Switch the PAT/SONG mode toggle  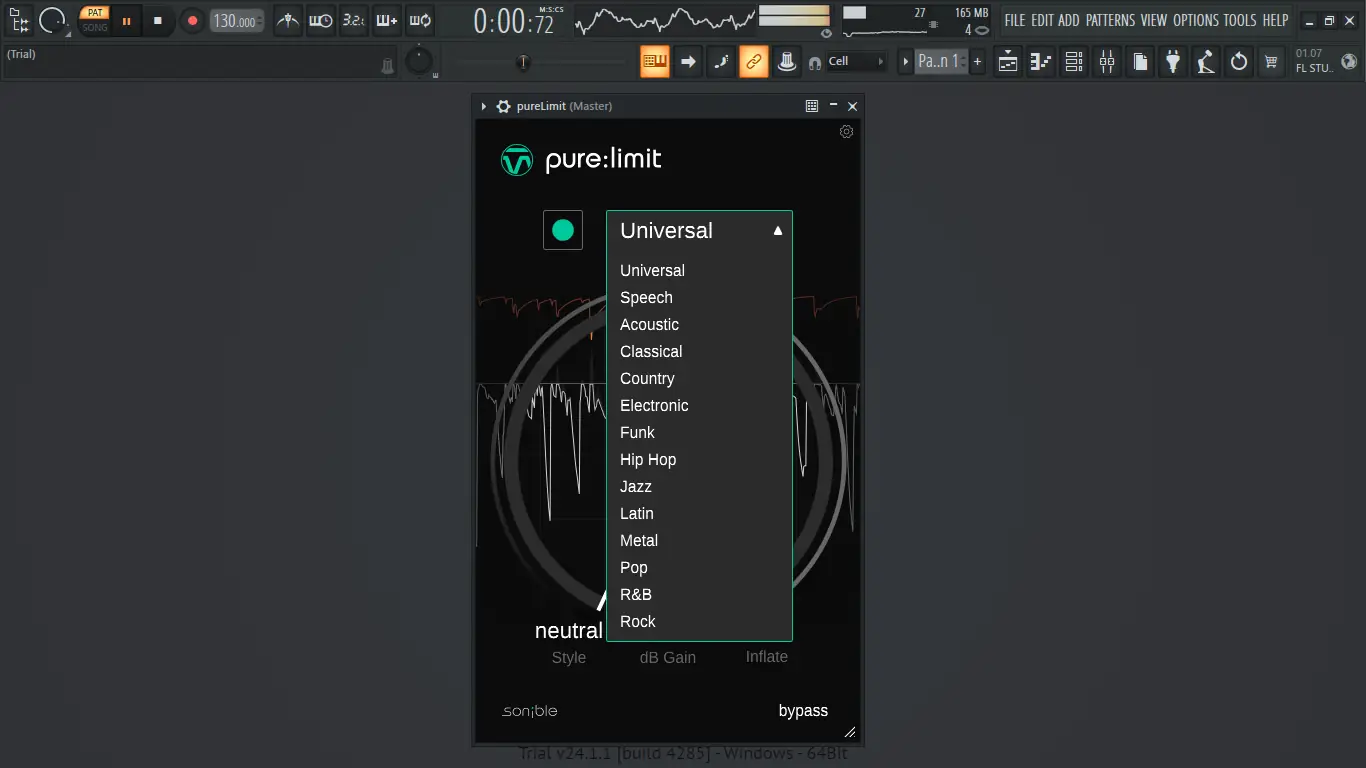click(x=95, y=20)
